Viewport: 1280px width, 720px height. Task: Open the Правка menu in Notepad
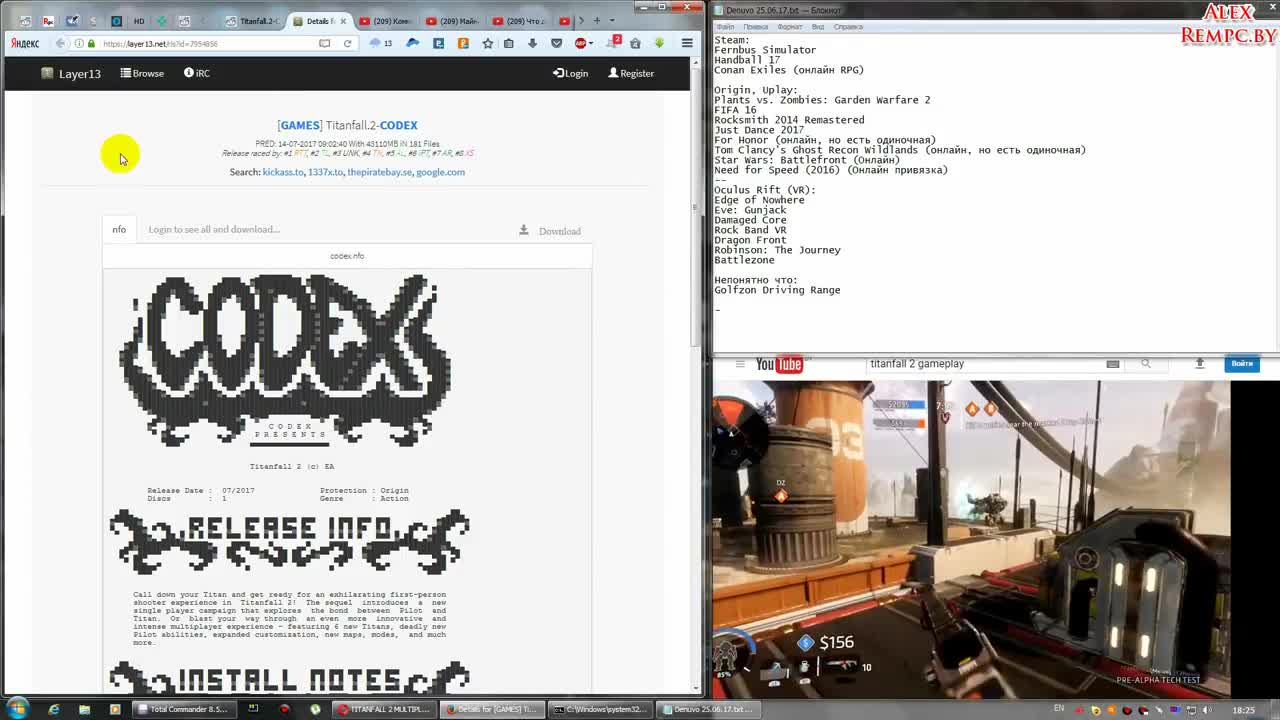756,26
